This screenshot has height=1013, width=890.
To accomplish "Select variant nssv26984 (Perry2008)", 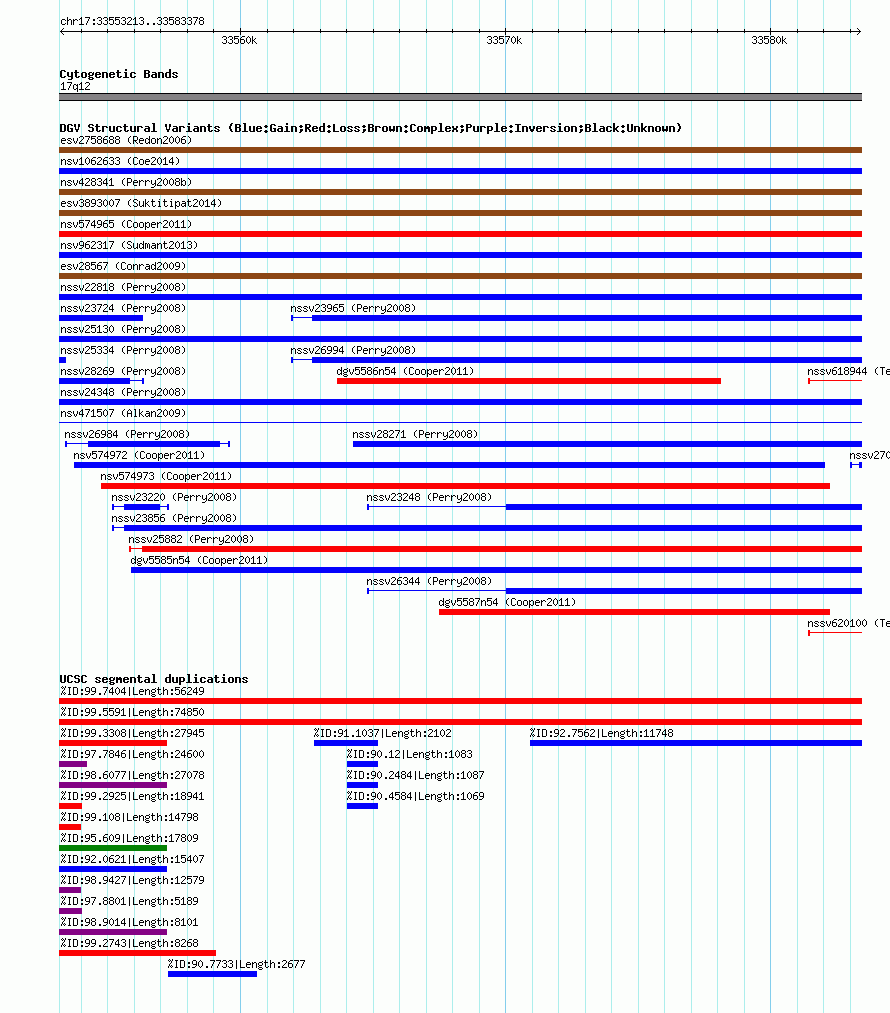I will pos(147,444).
